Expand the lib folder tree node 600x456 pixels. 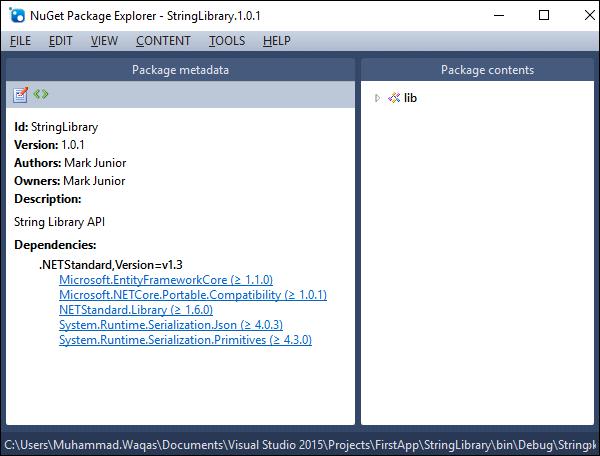click(377, 98)
